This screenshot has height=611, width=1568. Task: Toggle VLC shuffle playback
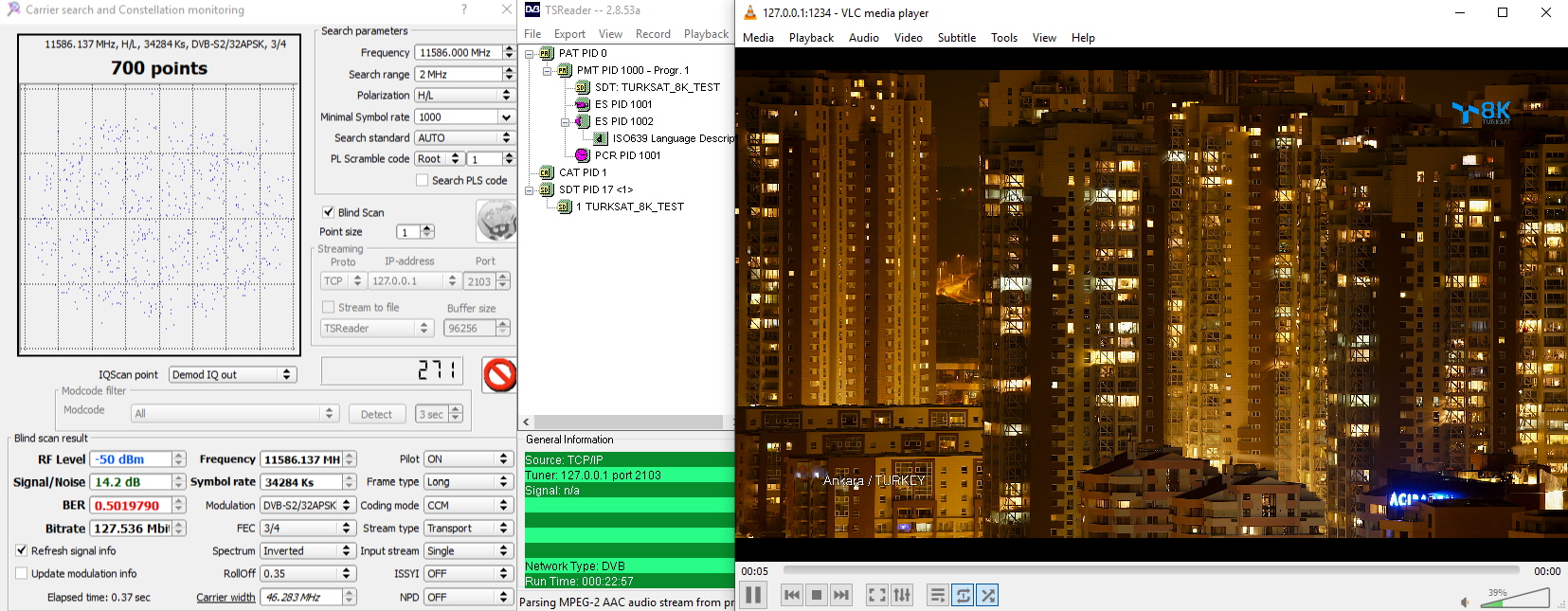pyautogui.click(x=988, y=595)
